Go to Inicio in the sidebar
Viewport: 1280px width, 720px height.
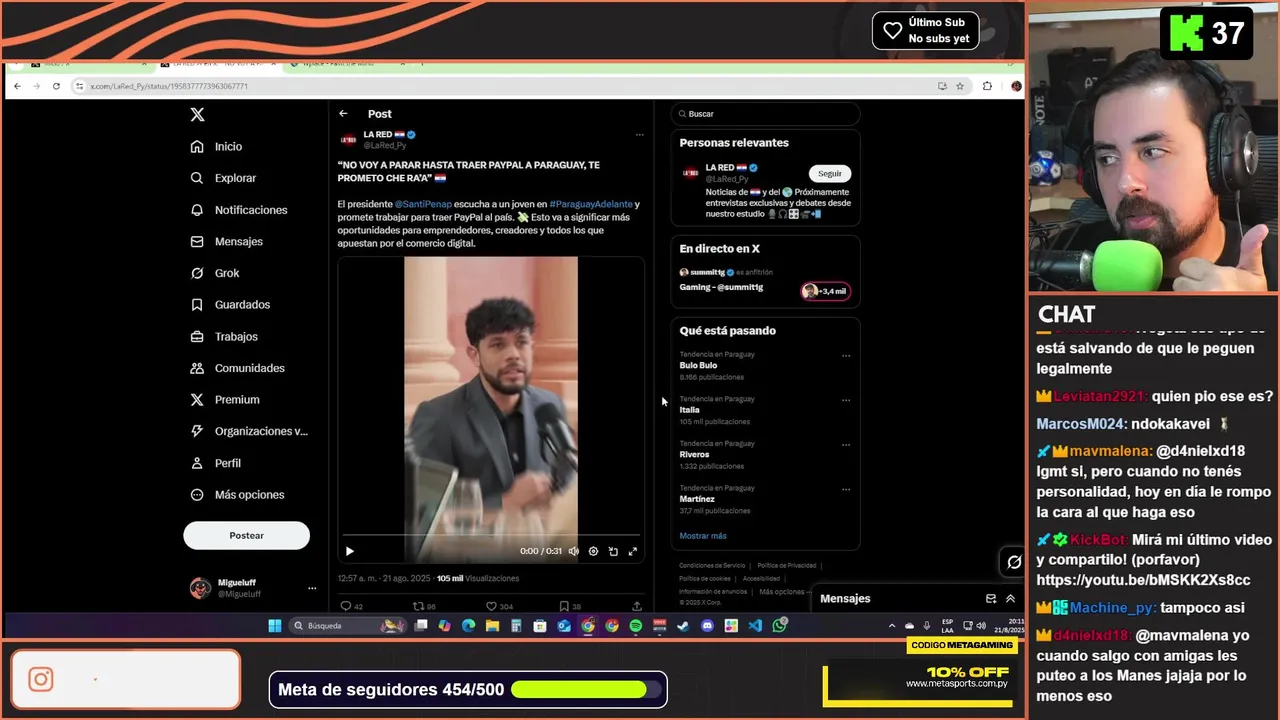click(217, 146)
